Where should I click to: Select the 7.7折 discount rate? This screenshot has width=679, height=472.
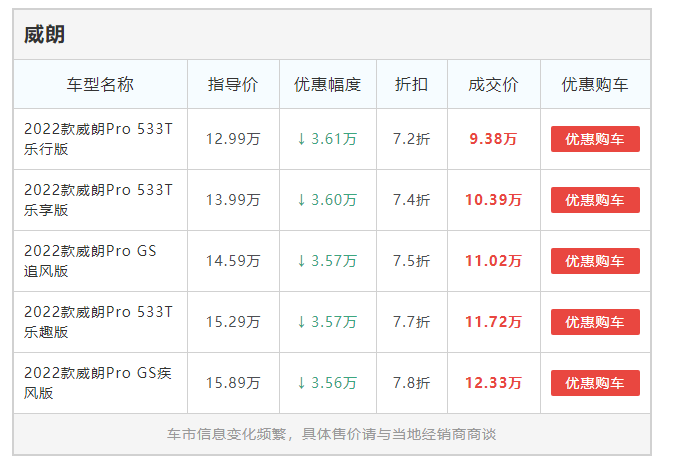(x=411, y=322)
